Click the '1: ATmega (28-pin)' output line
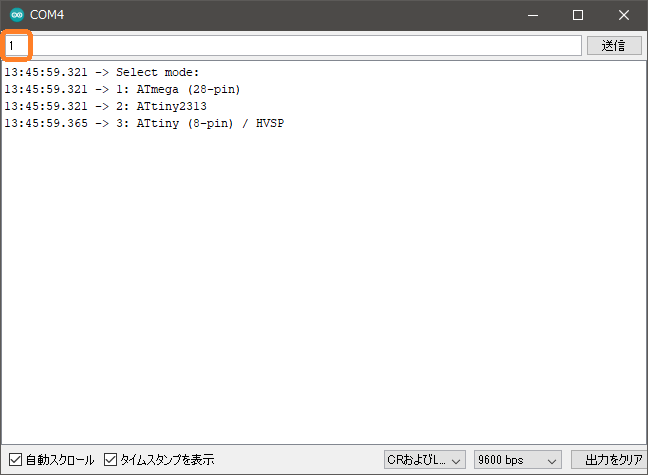648x475 pixels. tap(122, 89)
